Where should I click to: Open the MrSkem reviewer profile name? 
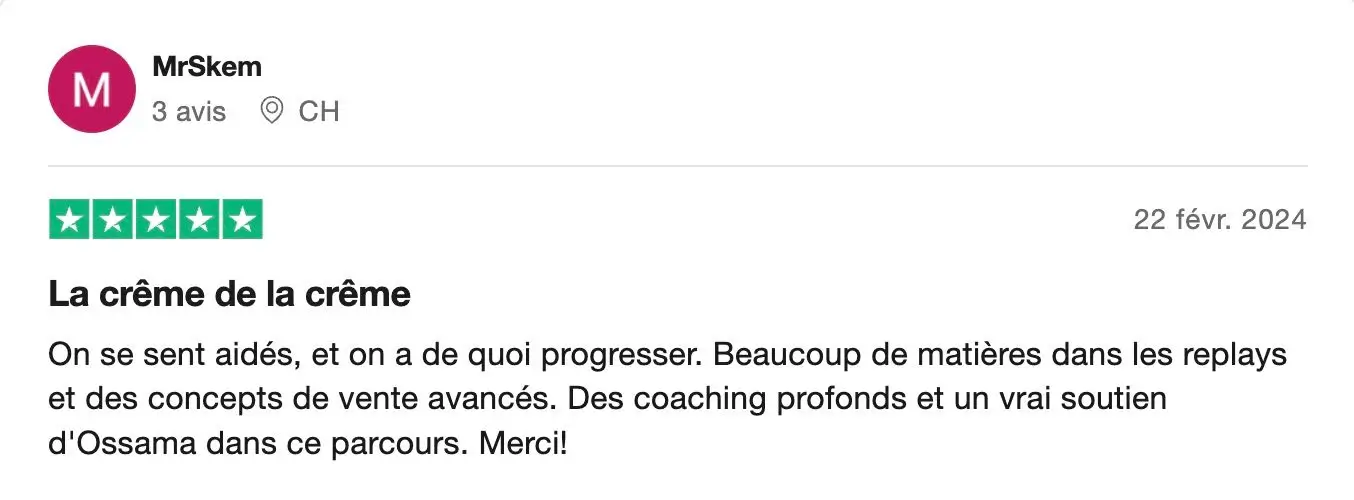(207, 67)
